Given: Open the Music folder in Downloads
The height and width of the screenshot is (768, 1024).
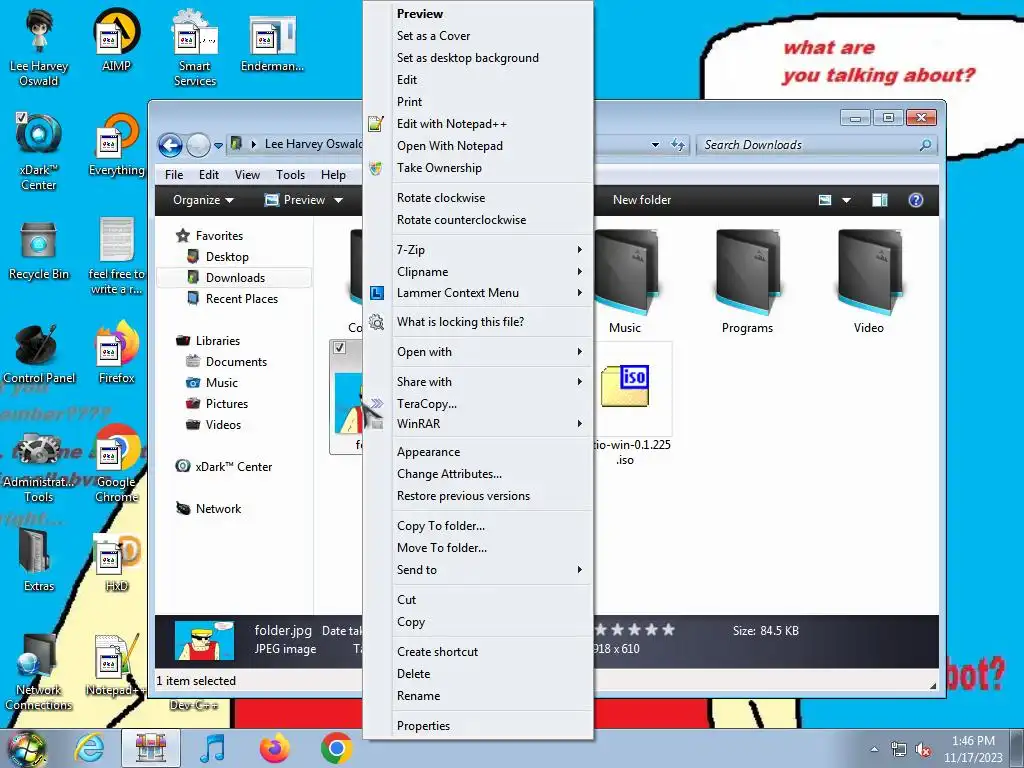Looking at the screenshot, I should (x=624, y=281).
